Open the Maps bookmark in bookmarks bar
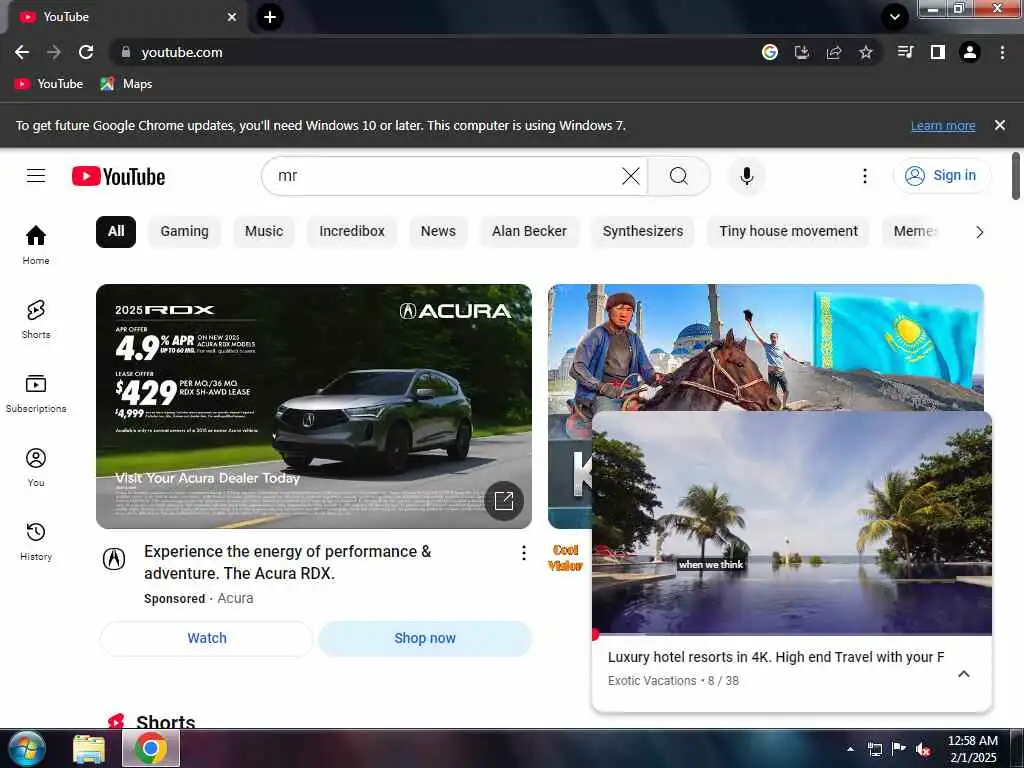Viewport: 1024px width, 768px height. tap(126, 84)
